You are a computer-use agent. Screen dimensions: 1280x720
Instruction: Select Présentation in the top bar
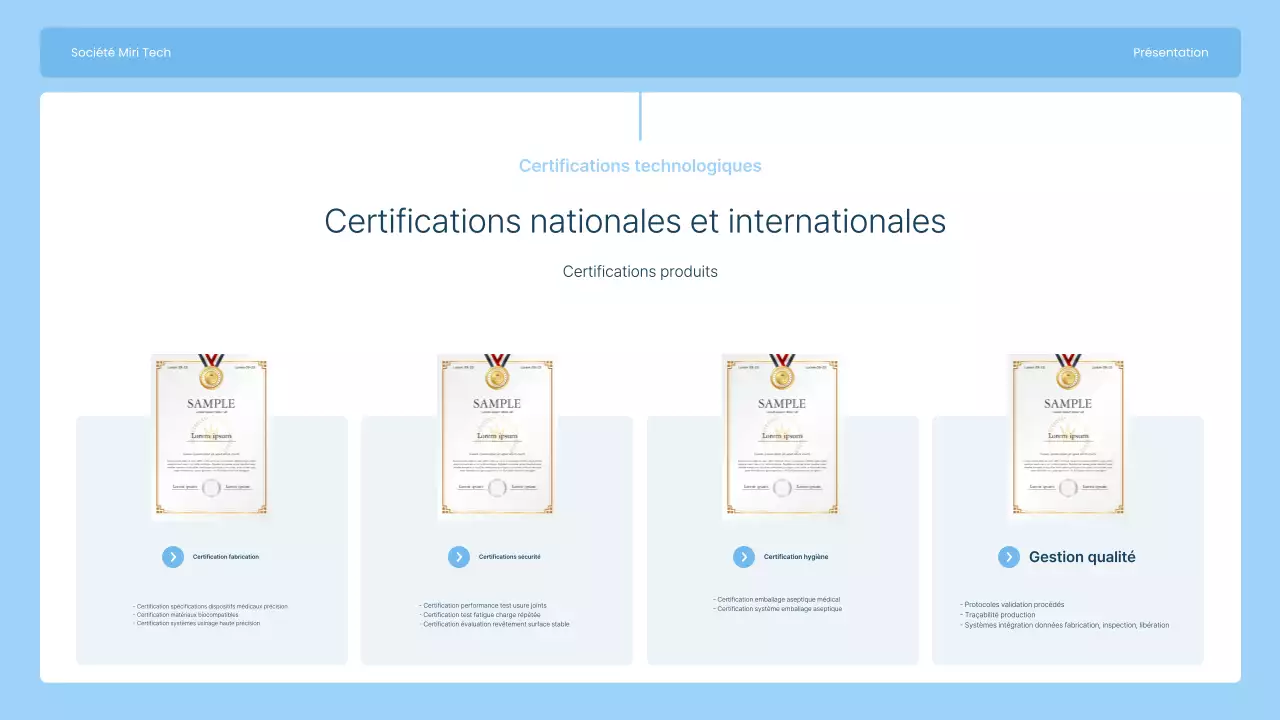(x=1170, y=52)
